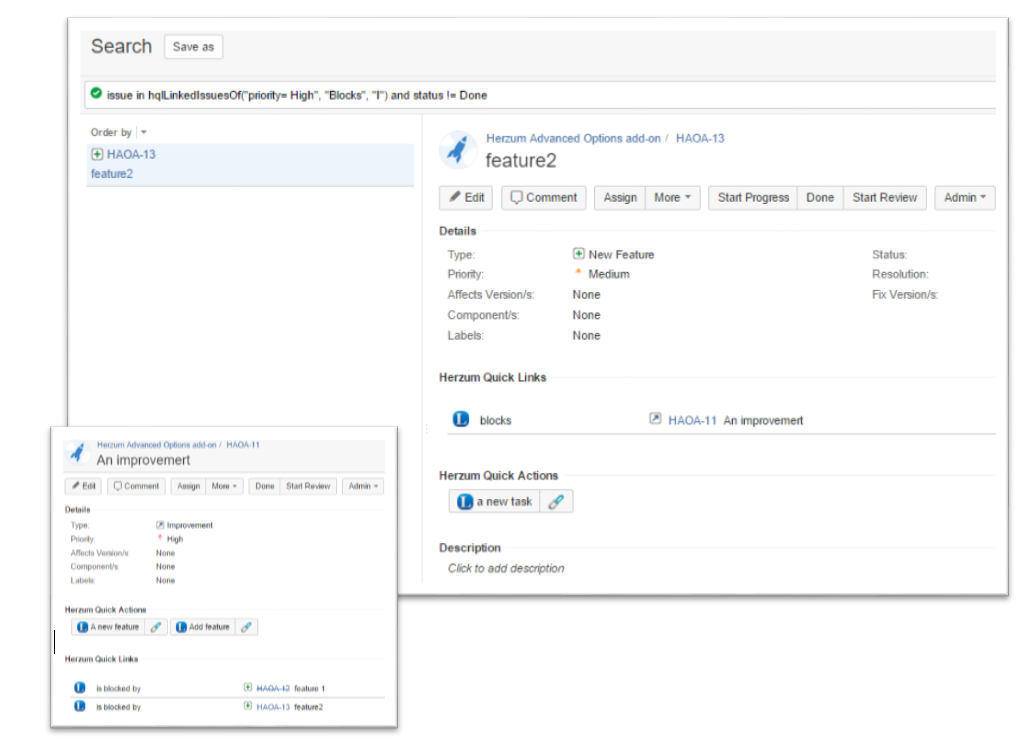The image size is (1028, 742).
Task: Open the More dropdown for feature2
Action: (x=672, y=198)
